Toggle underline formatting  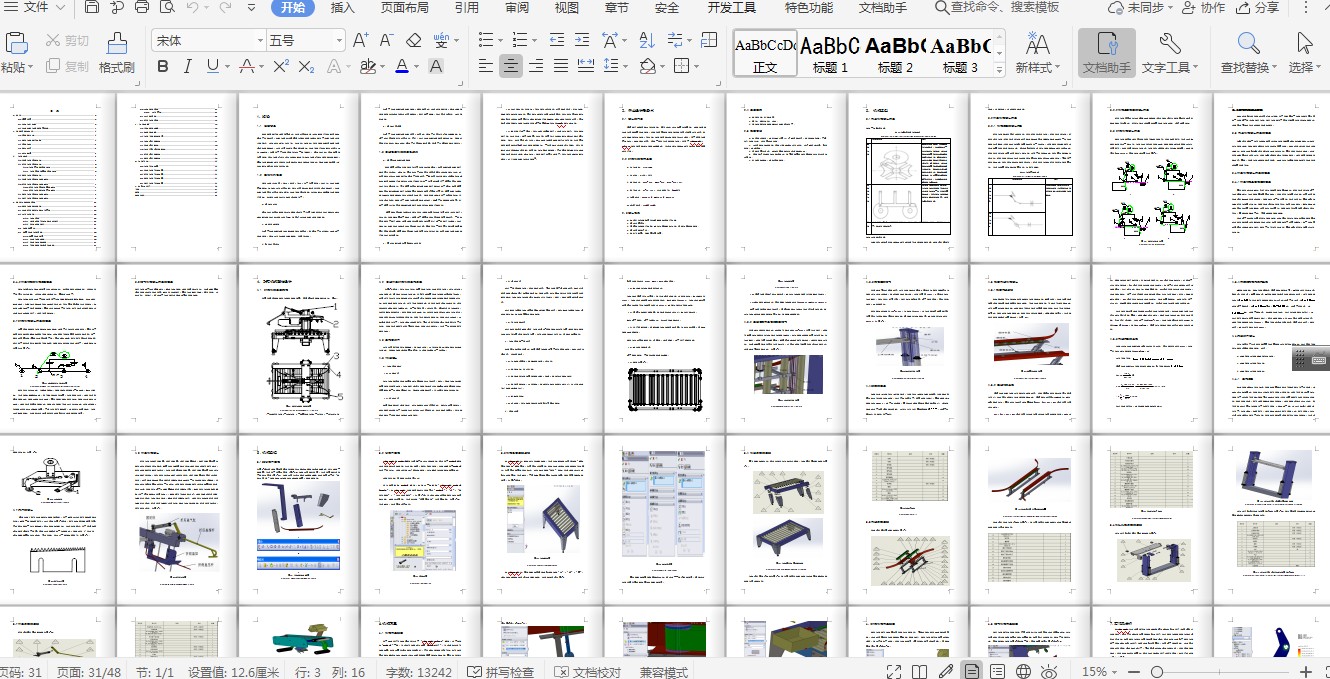pyautogui.click(x=212, y=67)
